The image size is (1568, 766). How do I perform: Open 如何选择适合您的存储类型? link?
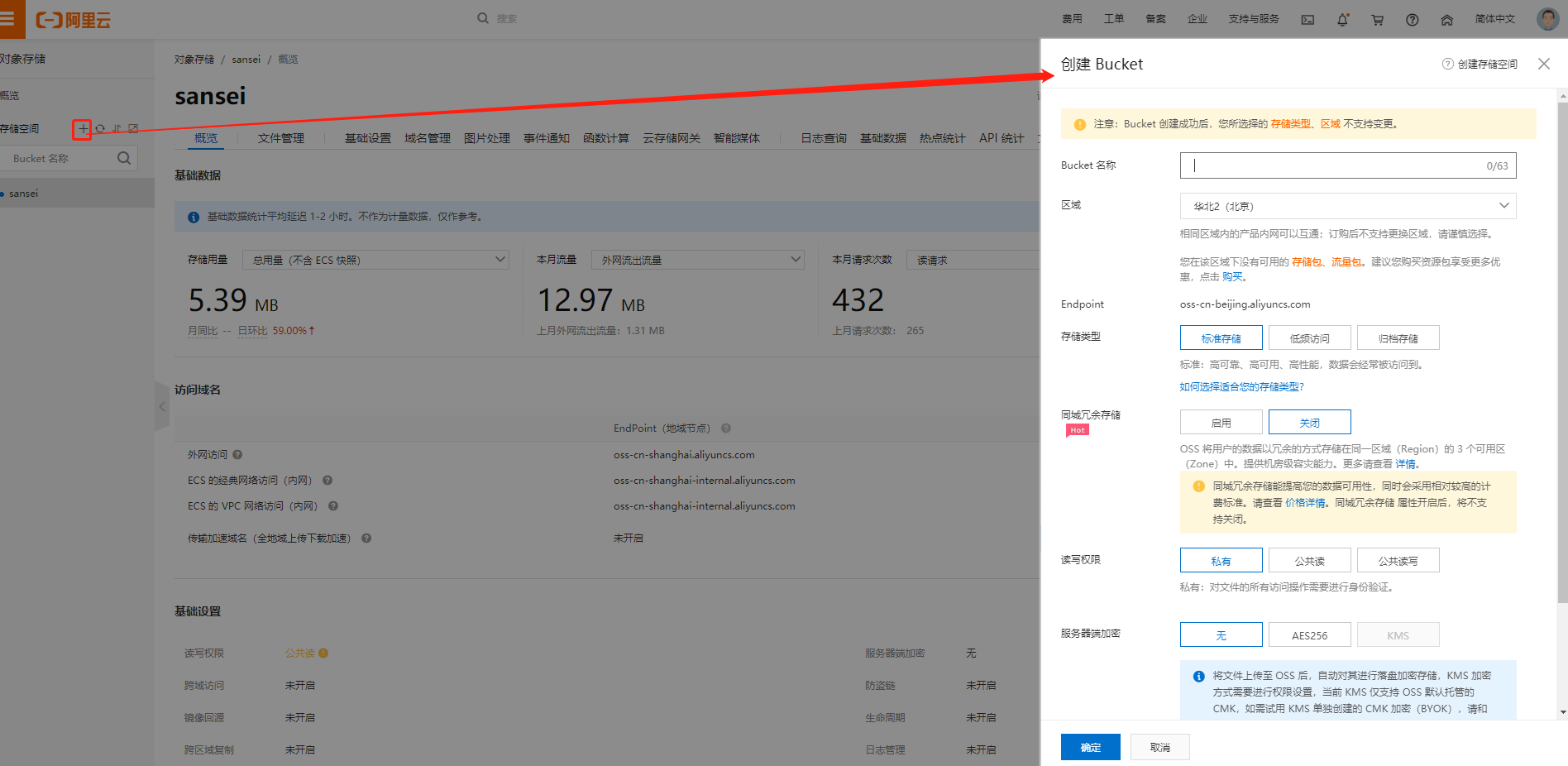click(x=1242, y=387)
